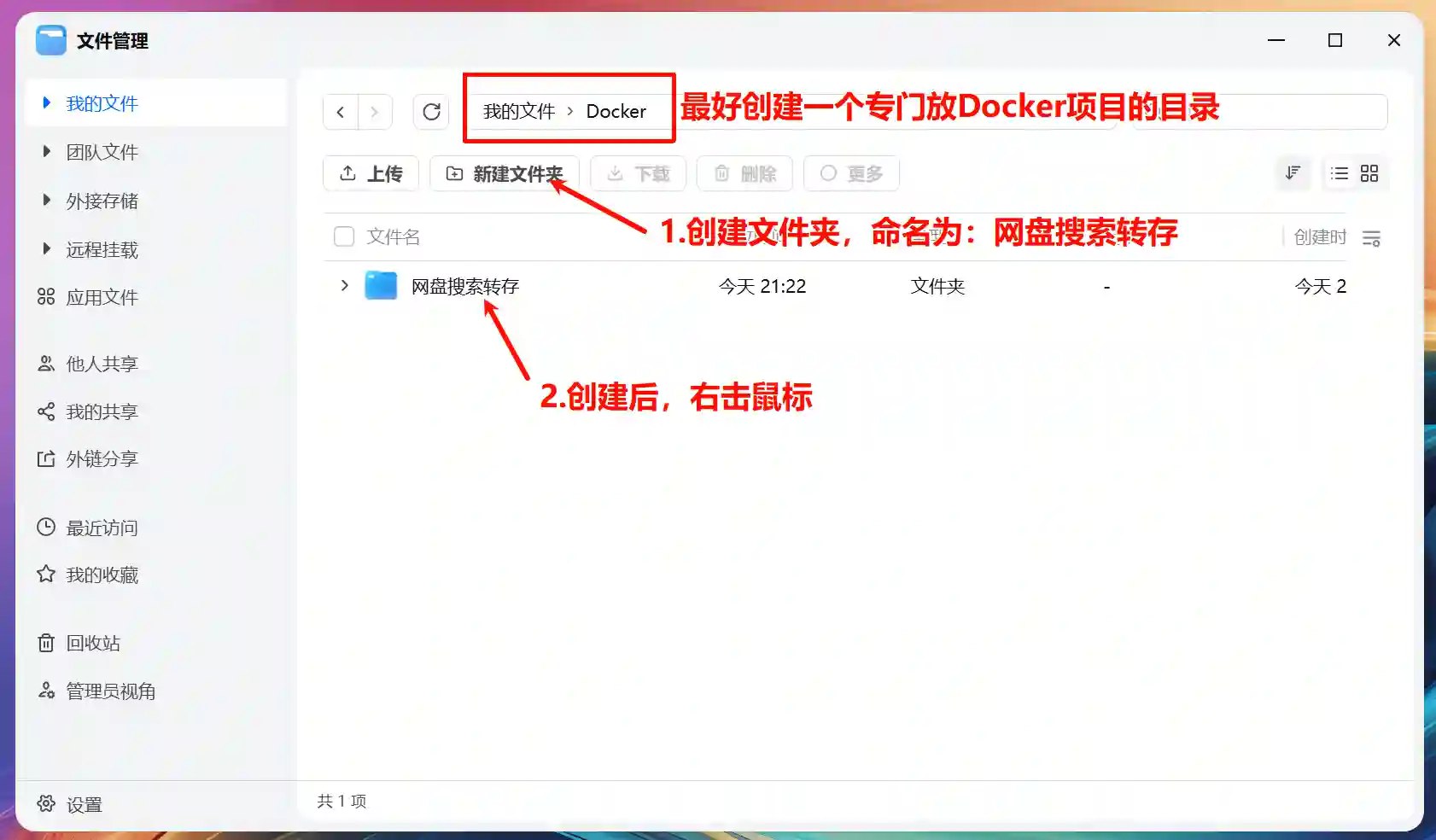
Task: Open 最近访问 in the sidebar
Action: pyautogui.click(x=101, y=528)
